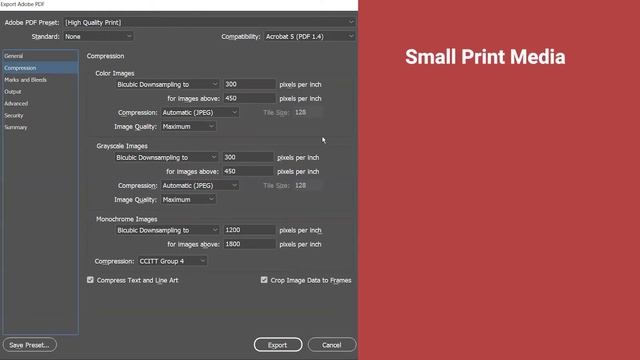The width and height of the screenshot is (640, 360).
Task: Click the Export Adobe PDF title bar
Action: (x=179, y=4)
